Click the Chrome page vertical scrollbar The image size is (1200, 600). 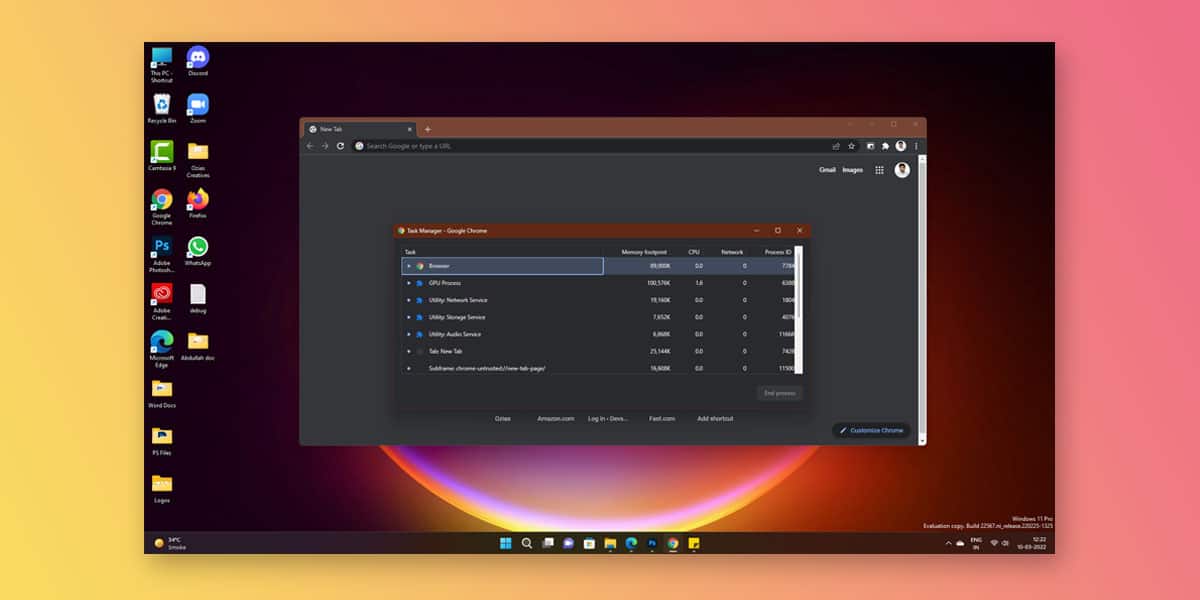click(922, 300)
